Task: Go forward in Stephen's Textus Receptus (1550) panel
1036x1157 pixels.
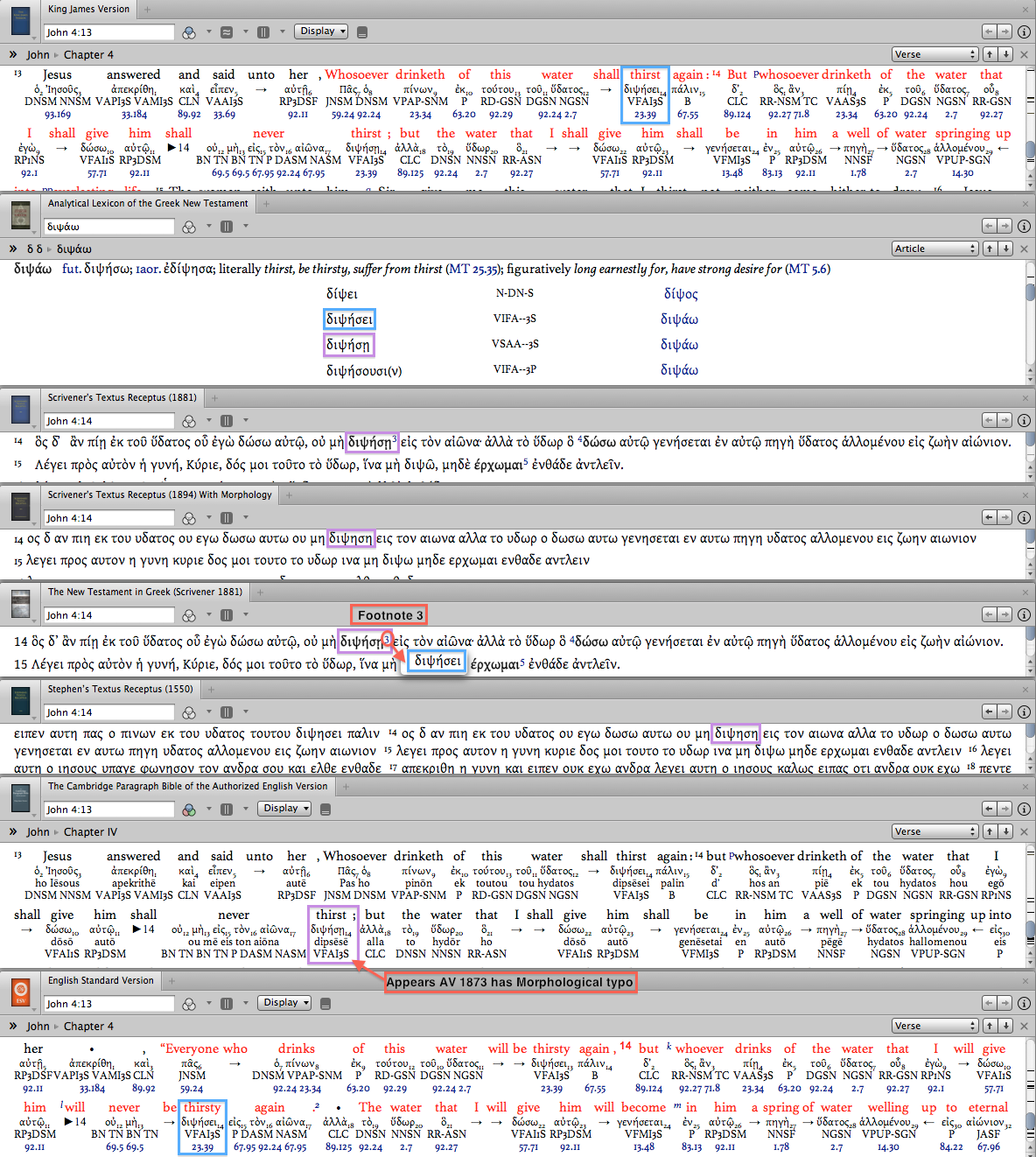Action: (x=1004, y=712)
